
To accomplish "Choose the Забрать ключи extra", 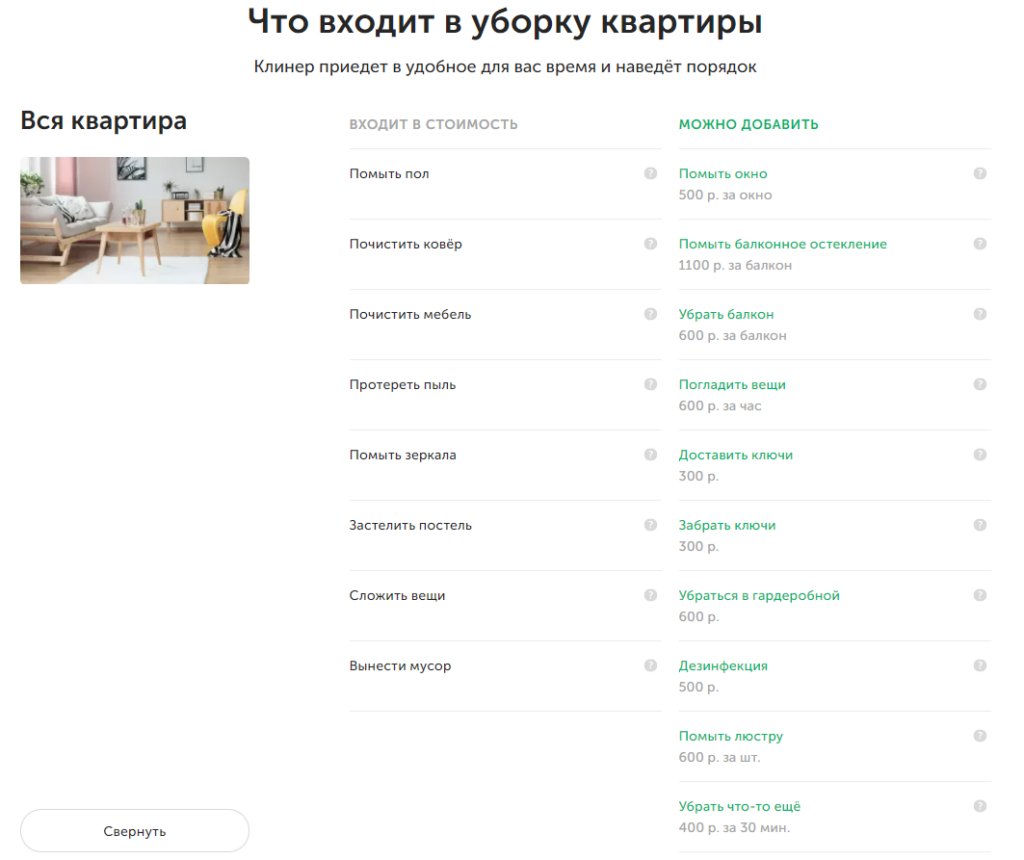I will (727, 526).
